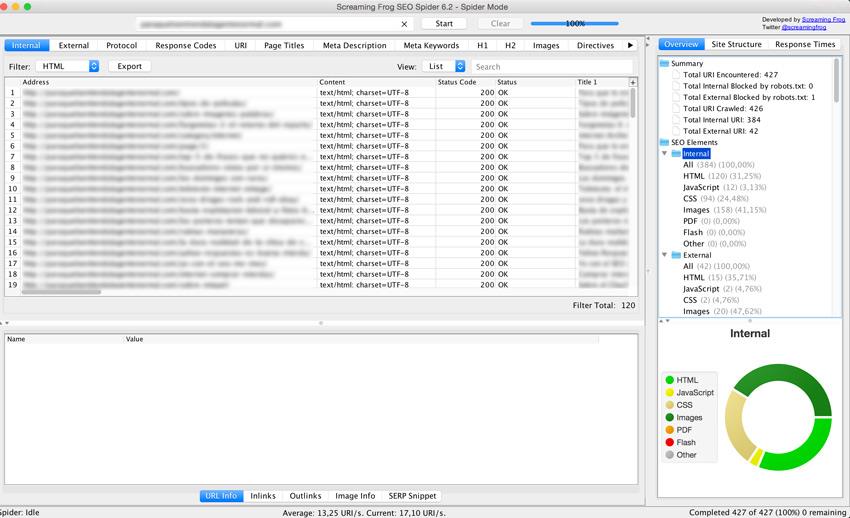Open the Page Titles tab

pyautogui.click(x=284, y=46)
